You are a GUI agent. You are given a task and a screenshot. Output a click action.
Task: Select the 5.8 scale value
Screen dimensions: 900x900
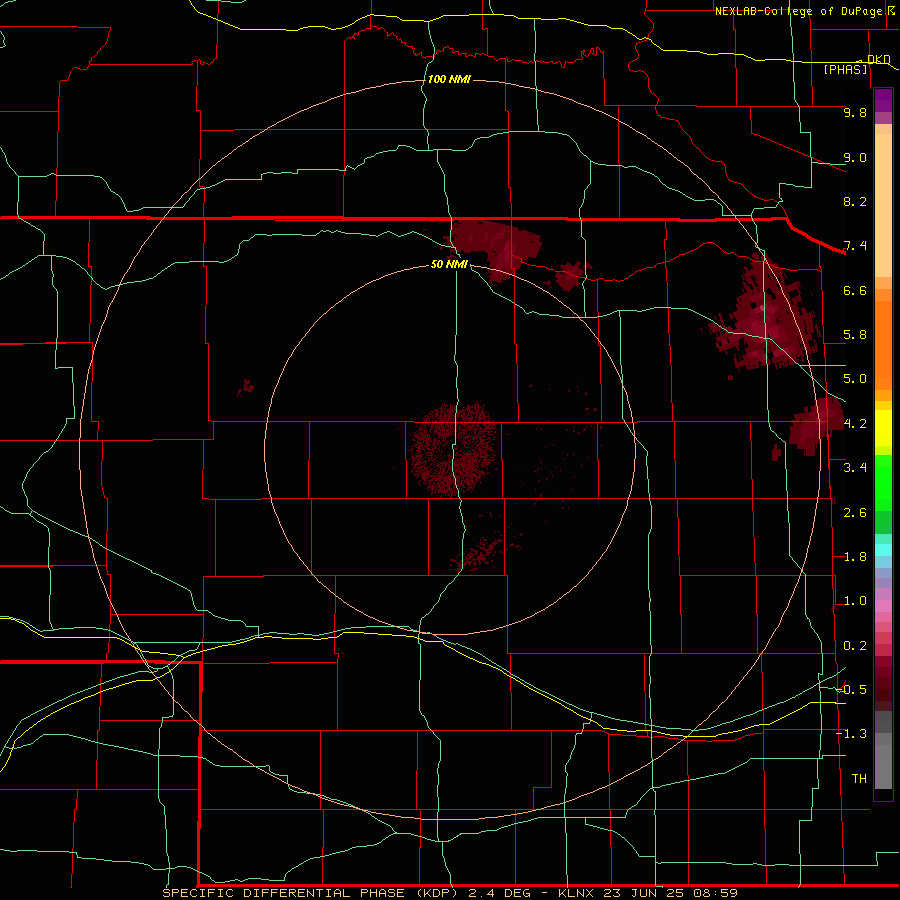click(x=855, y=335)
